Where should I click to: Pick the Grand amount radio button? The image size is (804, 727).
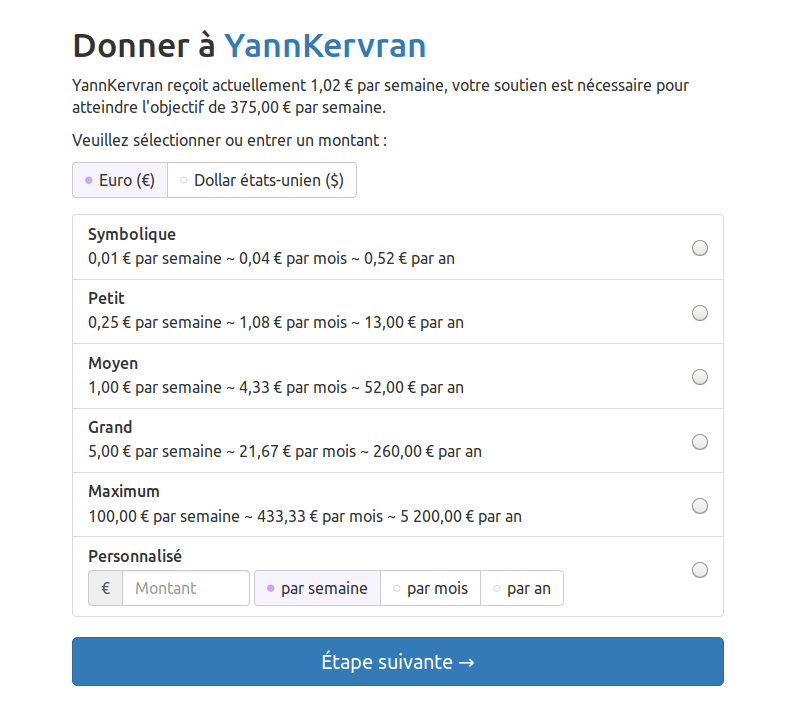click(x=700, y=442)
